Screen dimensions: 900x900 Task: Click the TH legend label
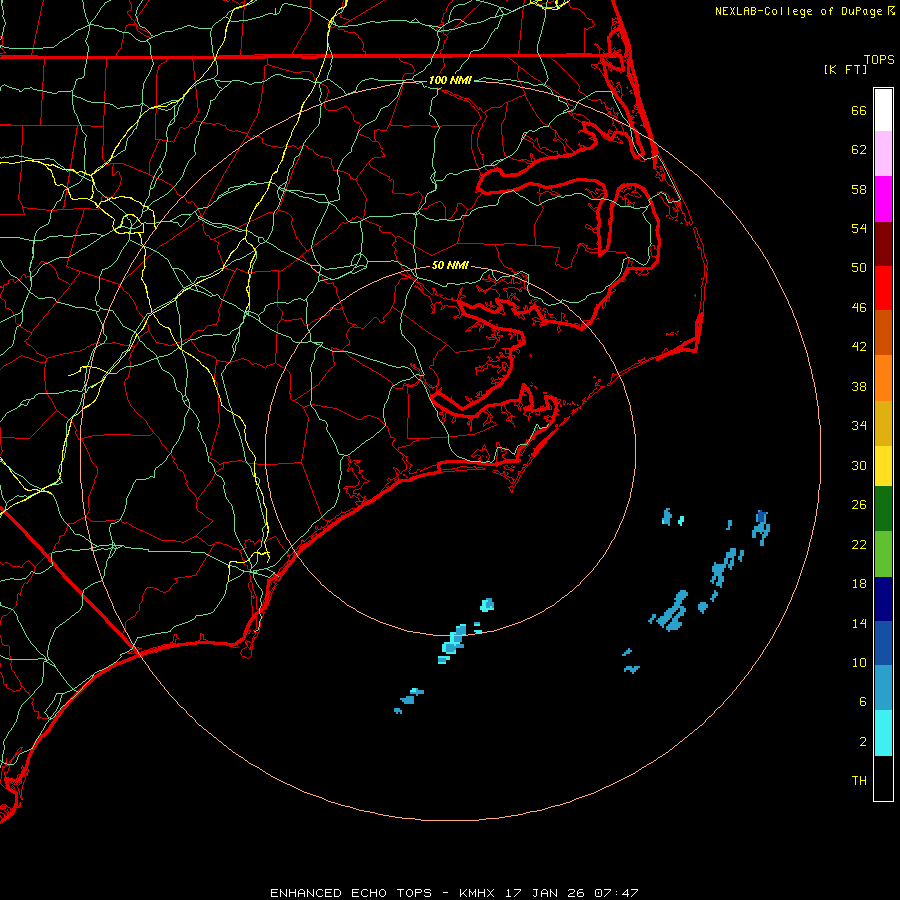pyautogui.click(x=859, y=781)
